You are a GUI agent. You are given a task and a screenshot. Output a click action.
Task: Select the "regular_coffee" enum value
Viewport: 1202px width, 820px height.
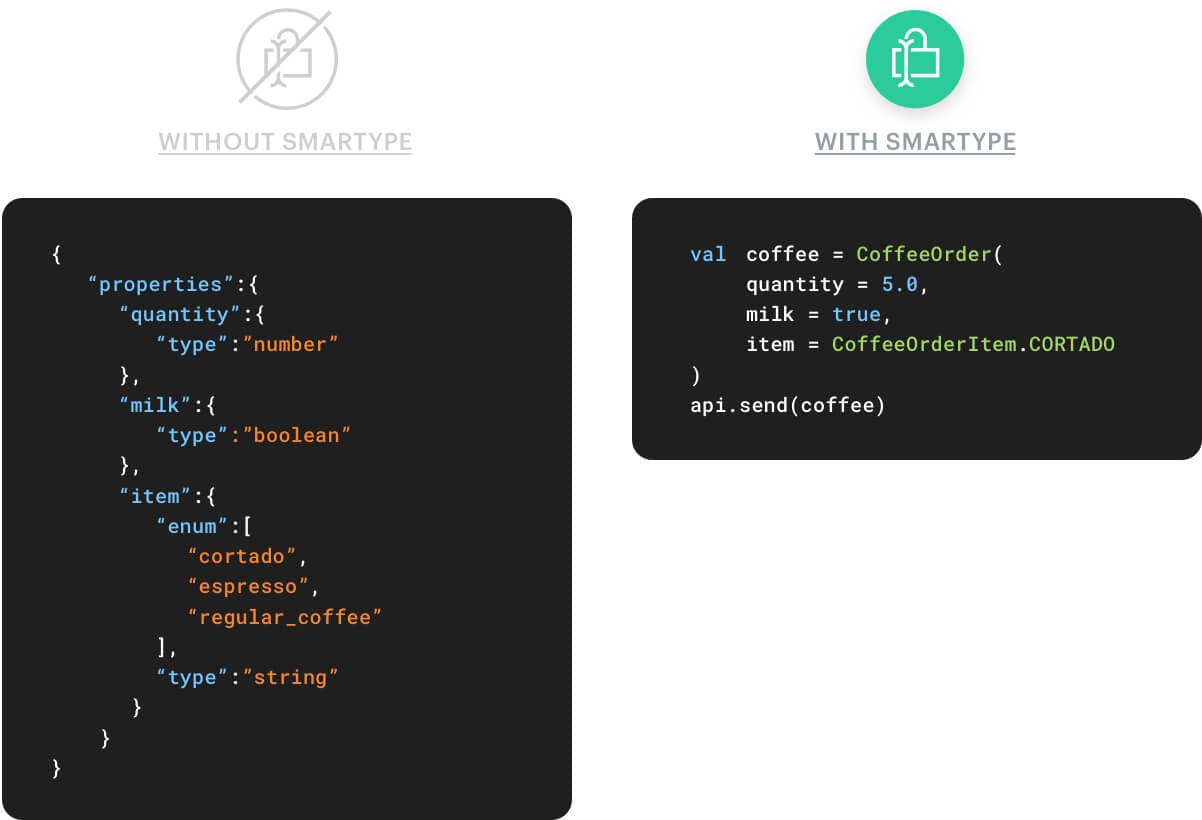[285, 617]
